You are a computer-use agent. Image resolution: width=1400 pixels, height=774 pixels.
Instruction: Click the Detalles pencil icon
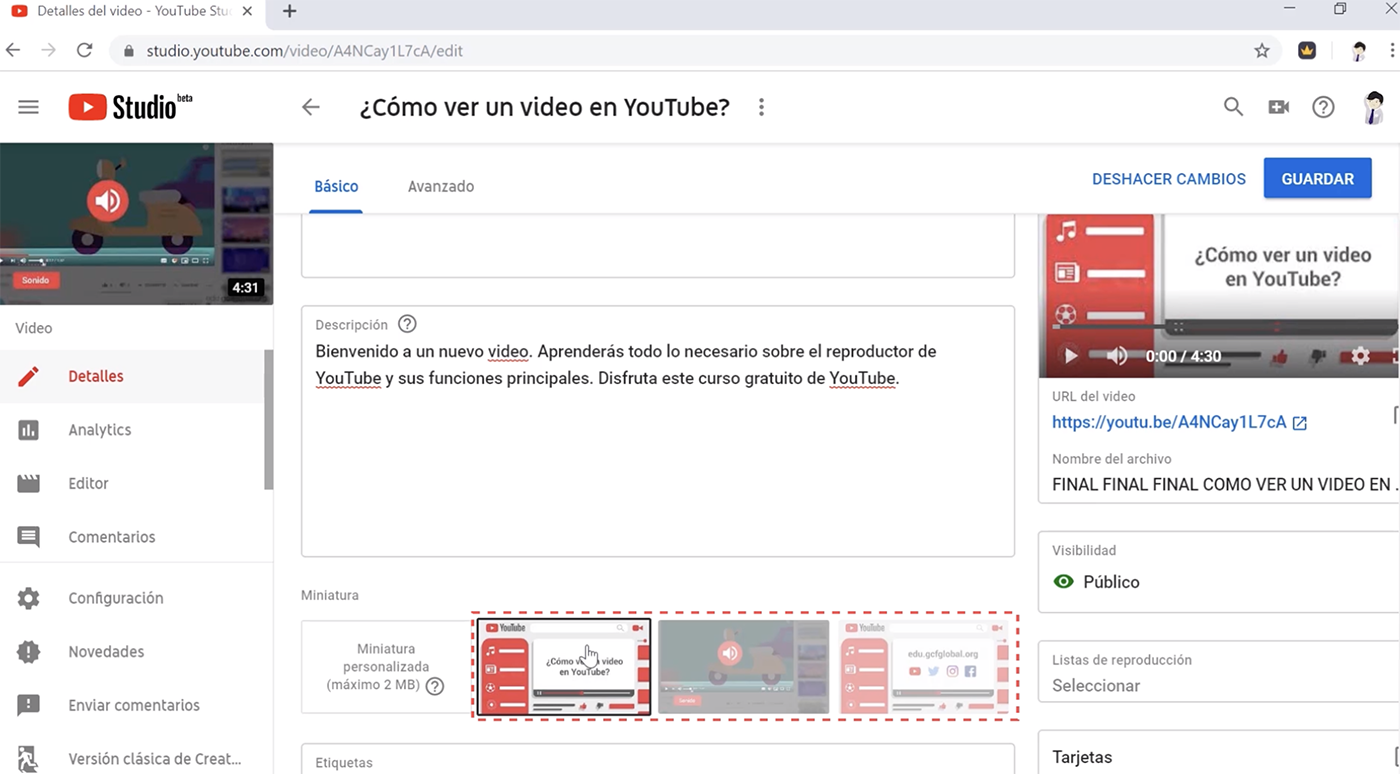point(28,377)
